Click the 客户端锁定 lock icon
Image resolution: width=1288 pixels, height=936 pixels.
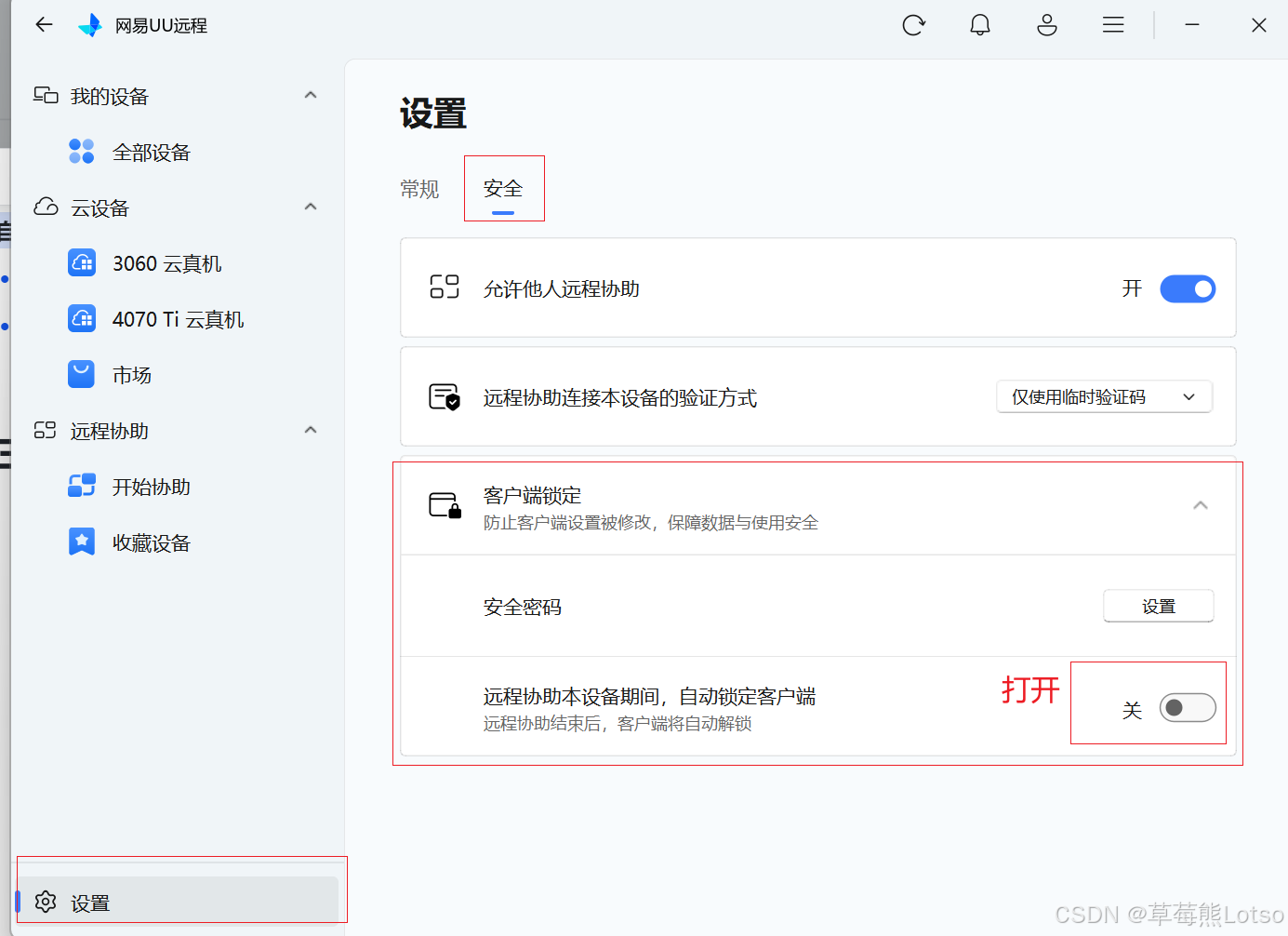(x=445, y=505)
